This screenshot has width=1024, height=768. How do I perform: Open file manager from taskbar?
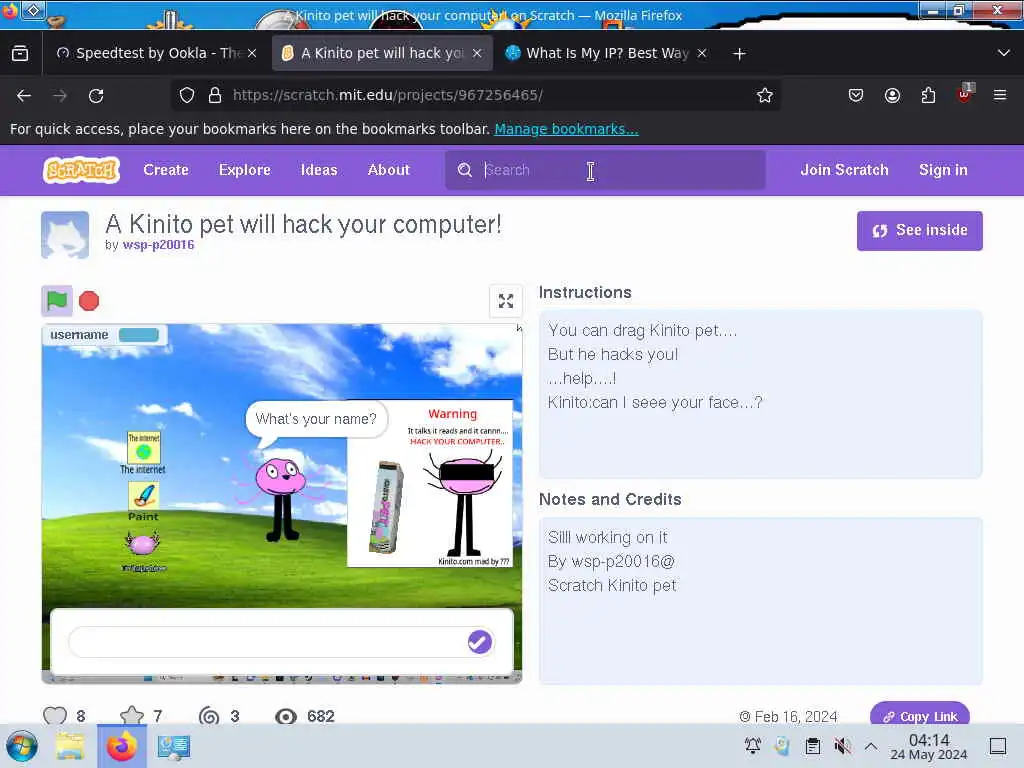(70, 746)
